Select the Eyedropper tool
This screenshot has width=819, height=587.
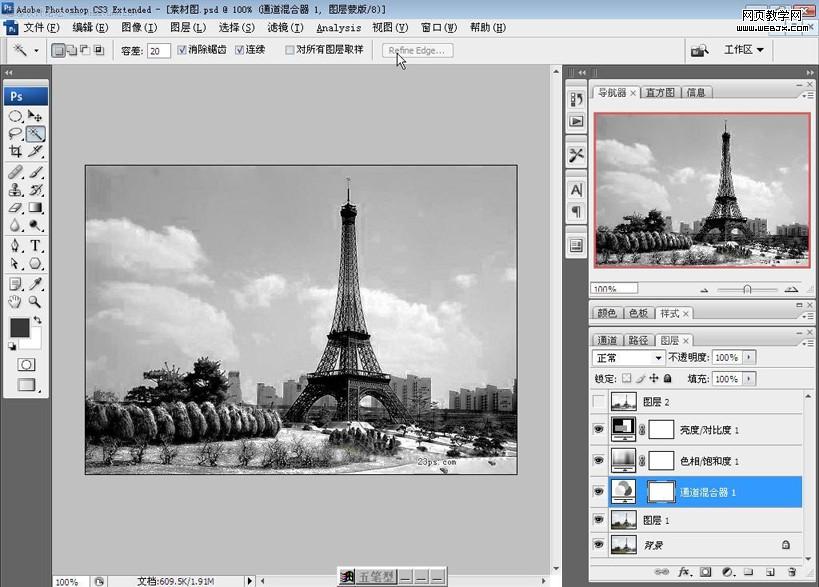(x=35, y=284)
